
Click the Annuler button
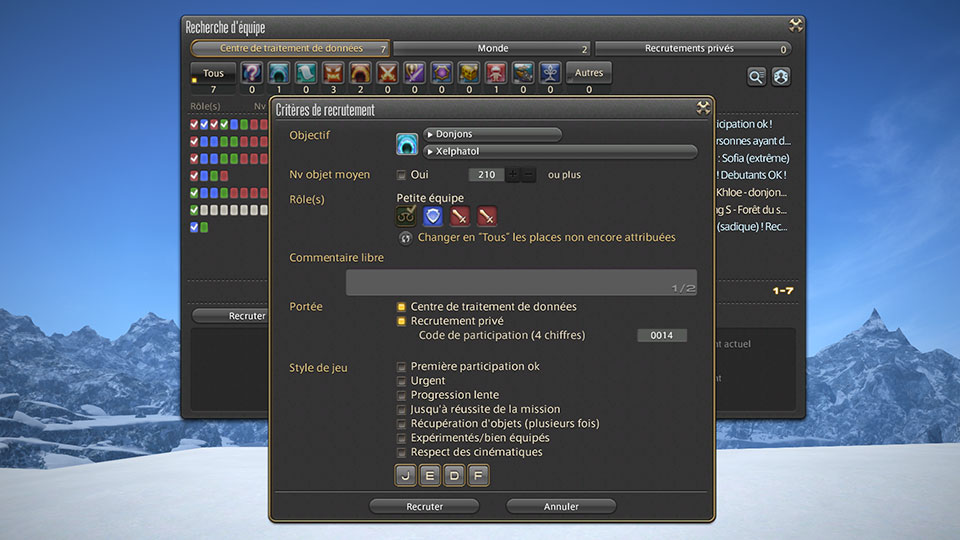pyautogui.click(x=561, y=507)
